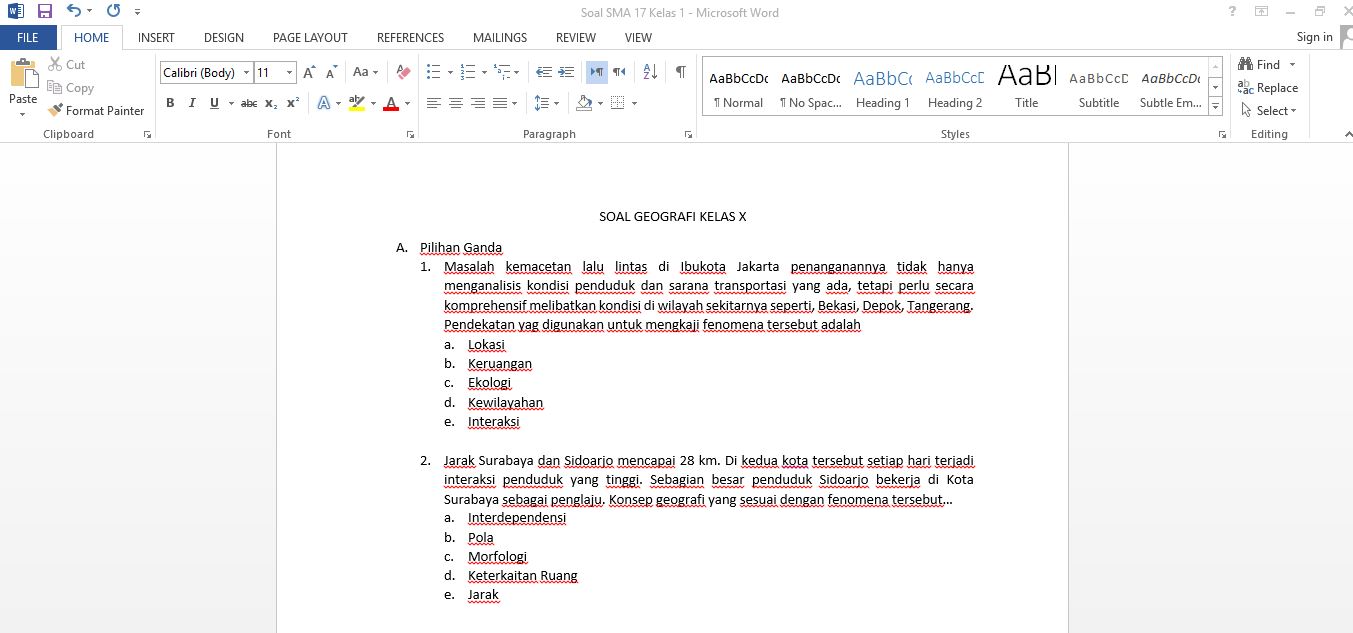Open the FILE tab
1353x633 pixels.
28,37
